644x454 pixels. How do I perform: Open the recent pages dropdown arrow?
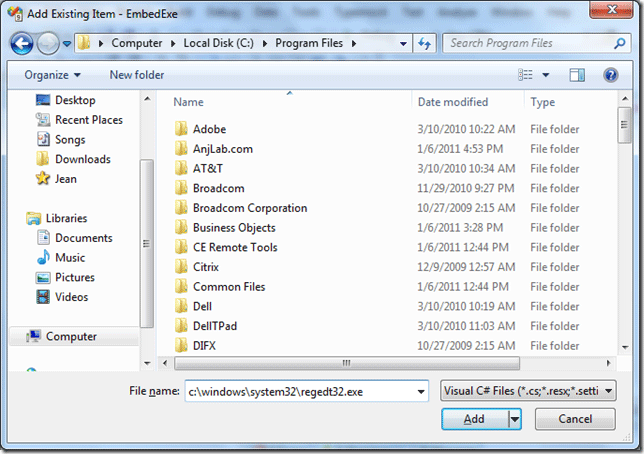point(67,43)
